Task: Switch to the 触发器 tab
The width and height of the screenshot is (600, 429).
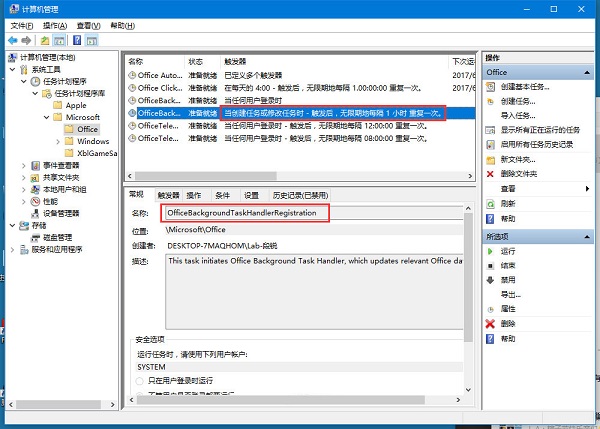Action: click(x=167, y=195)
